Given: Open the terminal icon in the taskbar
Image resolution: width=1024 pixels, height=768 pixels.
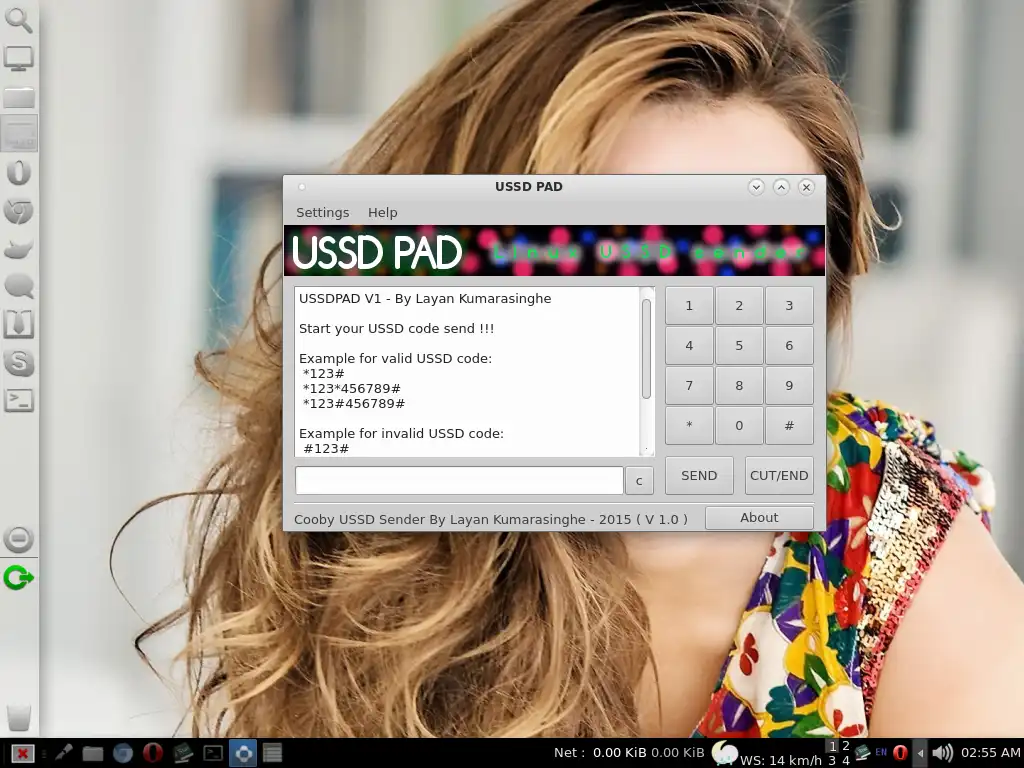Looking at the screenshot, I should 213,754.
